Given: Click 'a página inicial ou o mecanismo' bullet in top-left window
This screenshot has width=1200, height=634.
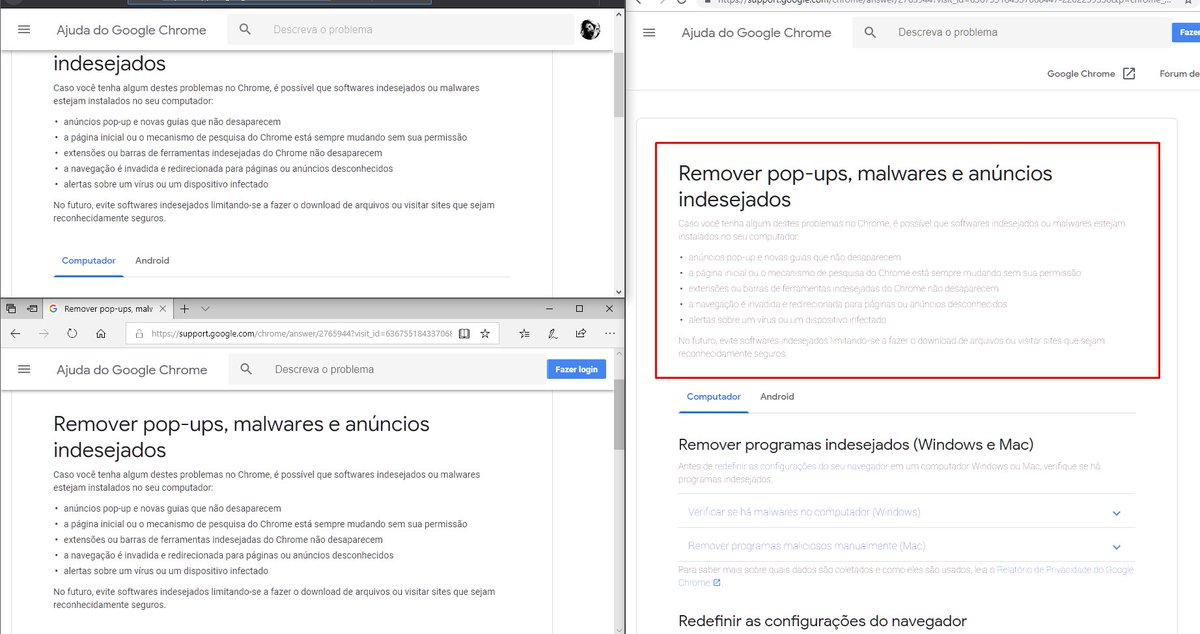Looking at the screenshot, I should 265,137.
